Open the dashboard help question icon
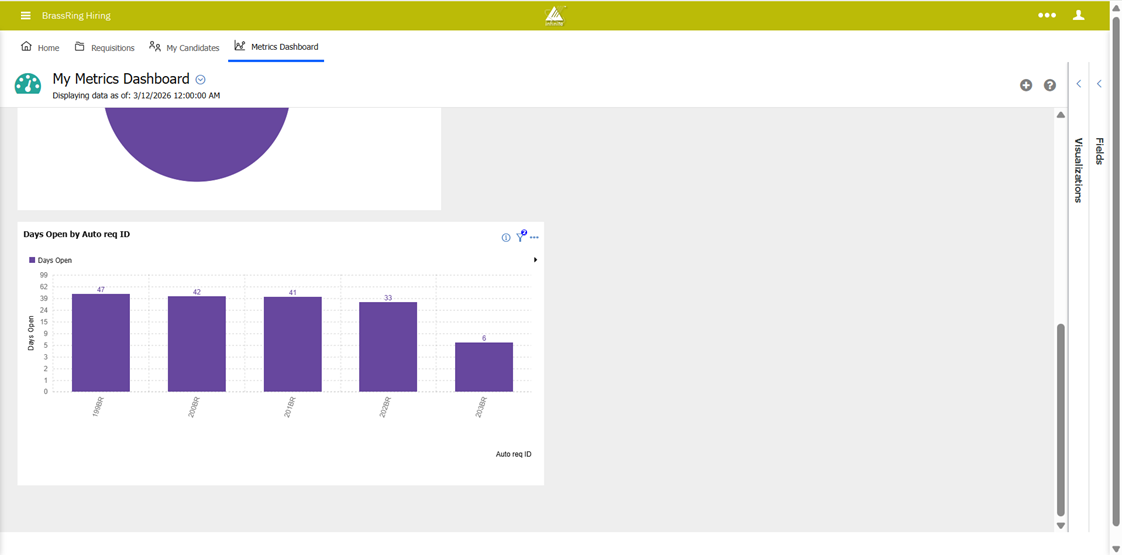This screenshot has height=555, width=1122. pos(1050,85)
